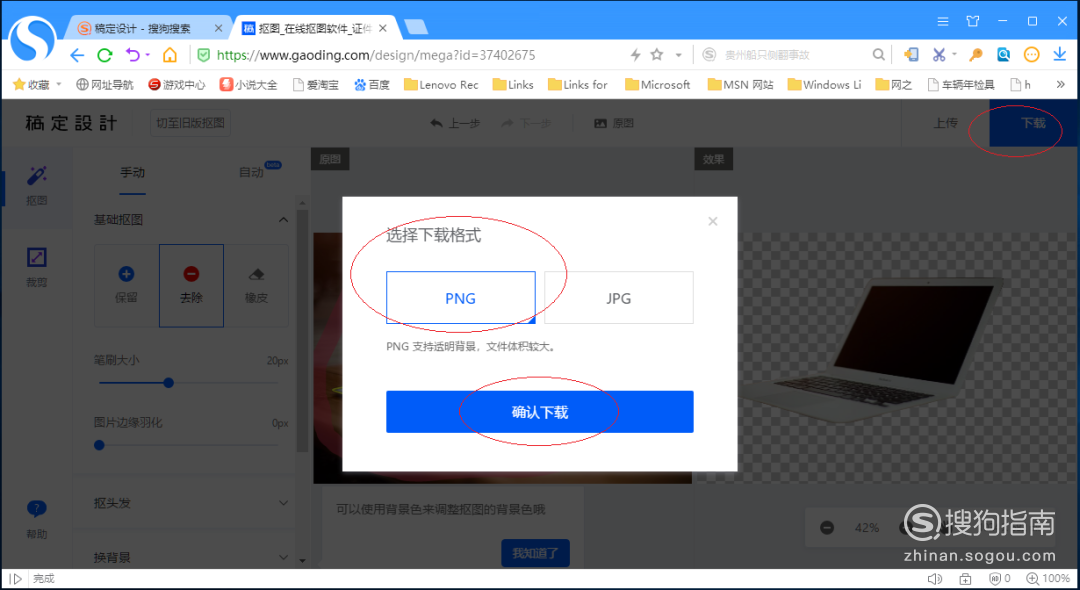This screenshot has width=1080, height=590.
Task: Open the 收藏 favorites star
Action: coord(19,84)
